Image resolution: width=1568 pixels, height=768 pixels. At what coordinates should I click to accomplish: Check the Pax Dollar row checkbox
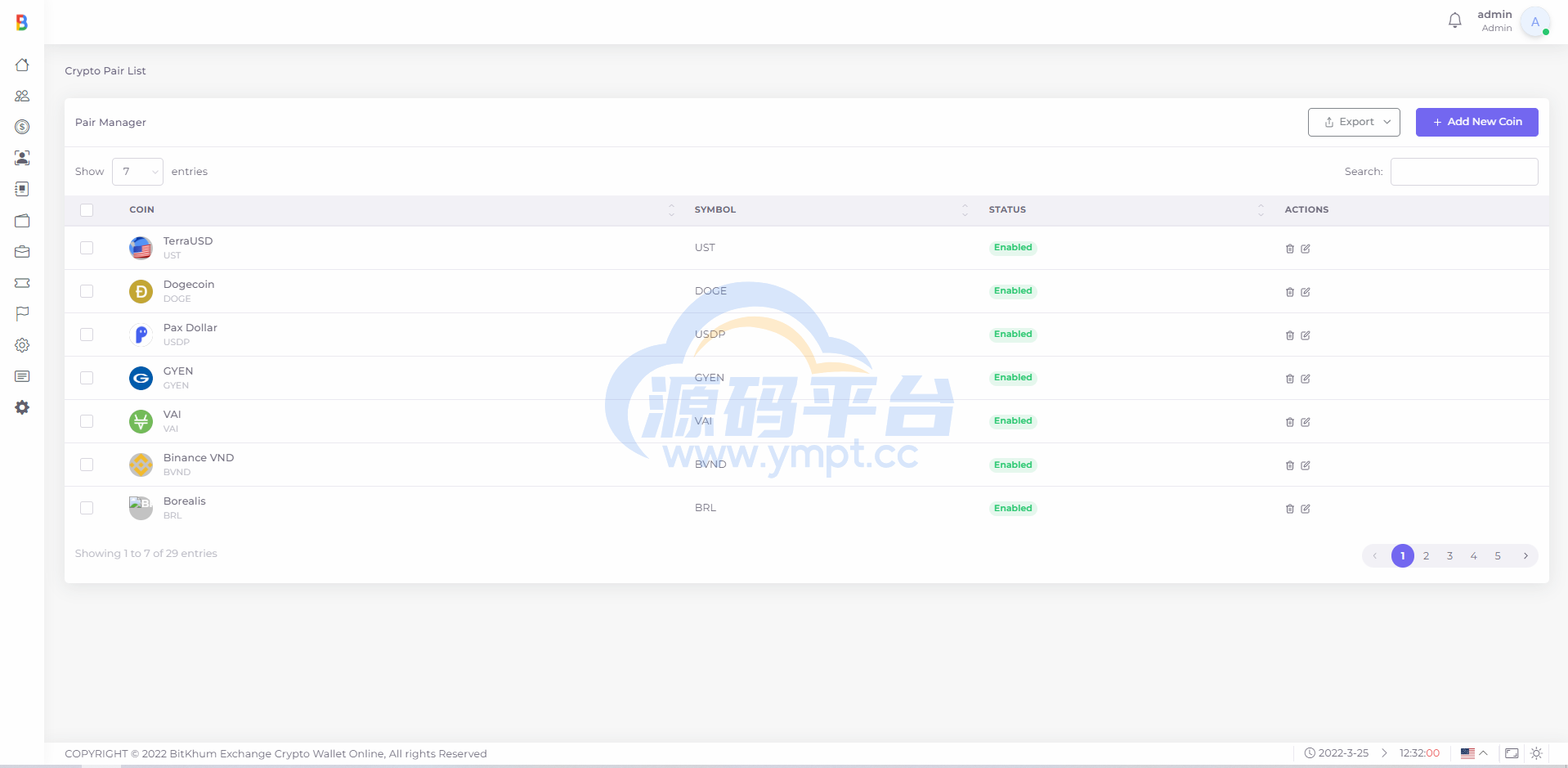coord(87,335)
